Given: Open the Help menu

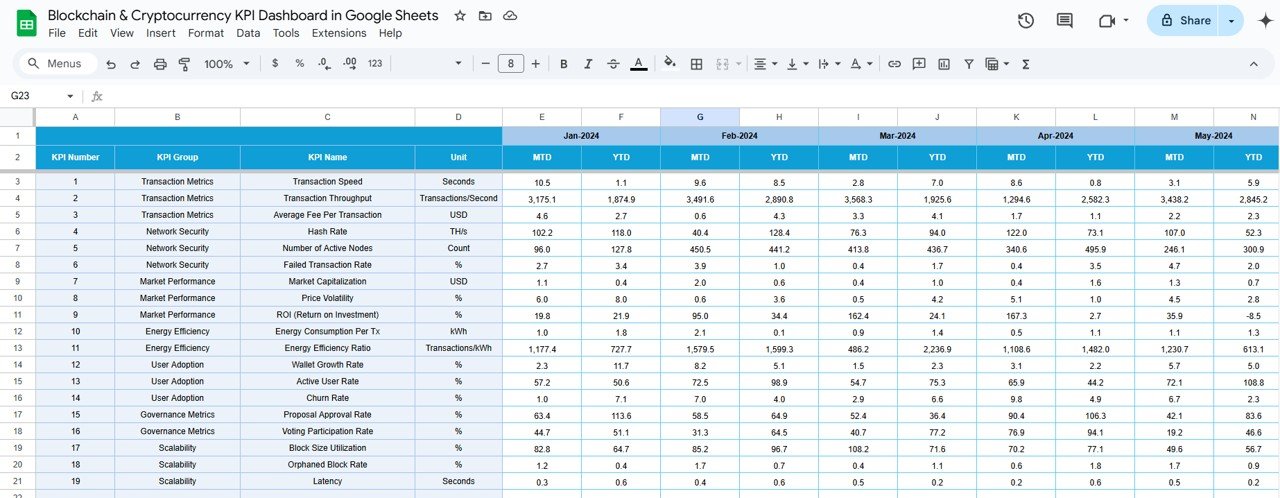Looking at the screenshot, I should (x=390, y=33).
